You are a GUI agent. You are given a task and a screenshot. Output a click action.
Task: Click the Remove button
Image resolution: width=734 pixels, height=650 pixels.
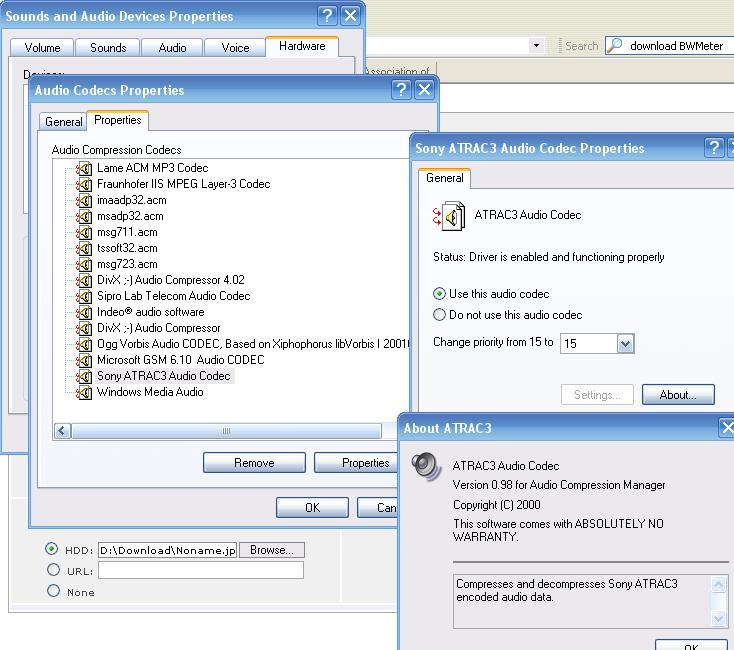[254, 463]
